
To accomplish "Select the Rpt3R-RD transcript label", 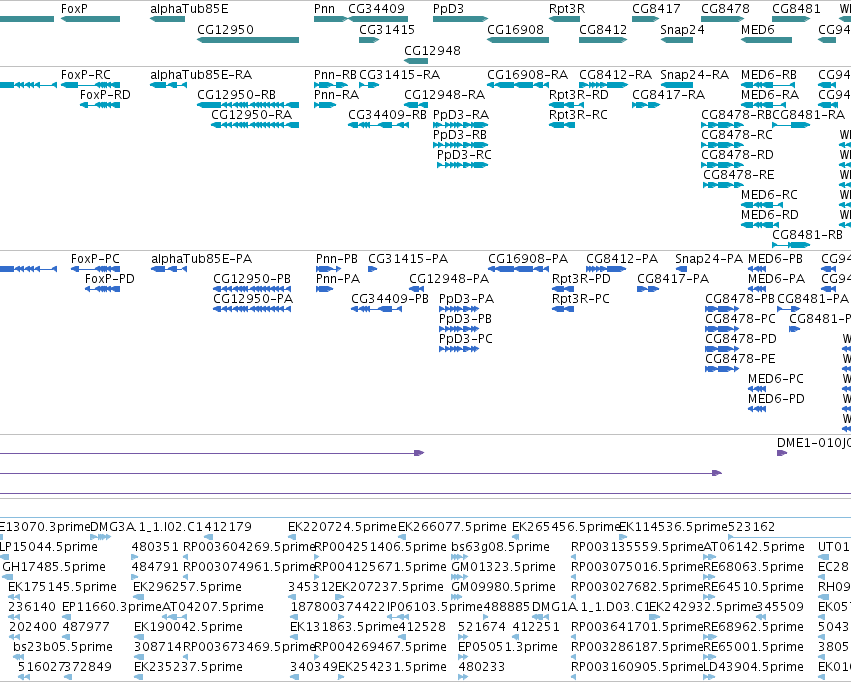I will click(x=579, y=94).
